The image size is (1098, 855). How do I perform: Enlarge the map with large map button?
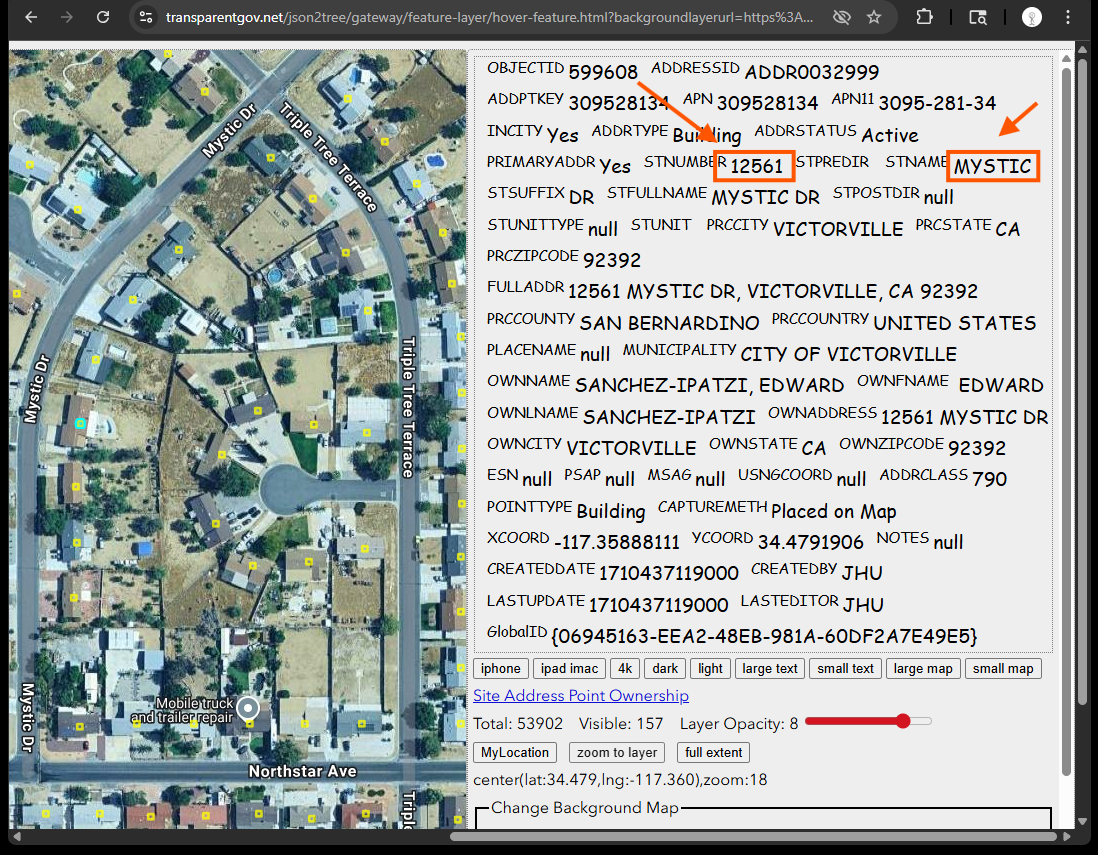pos(922,669)
